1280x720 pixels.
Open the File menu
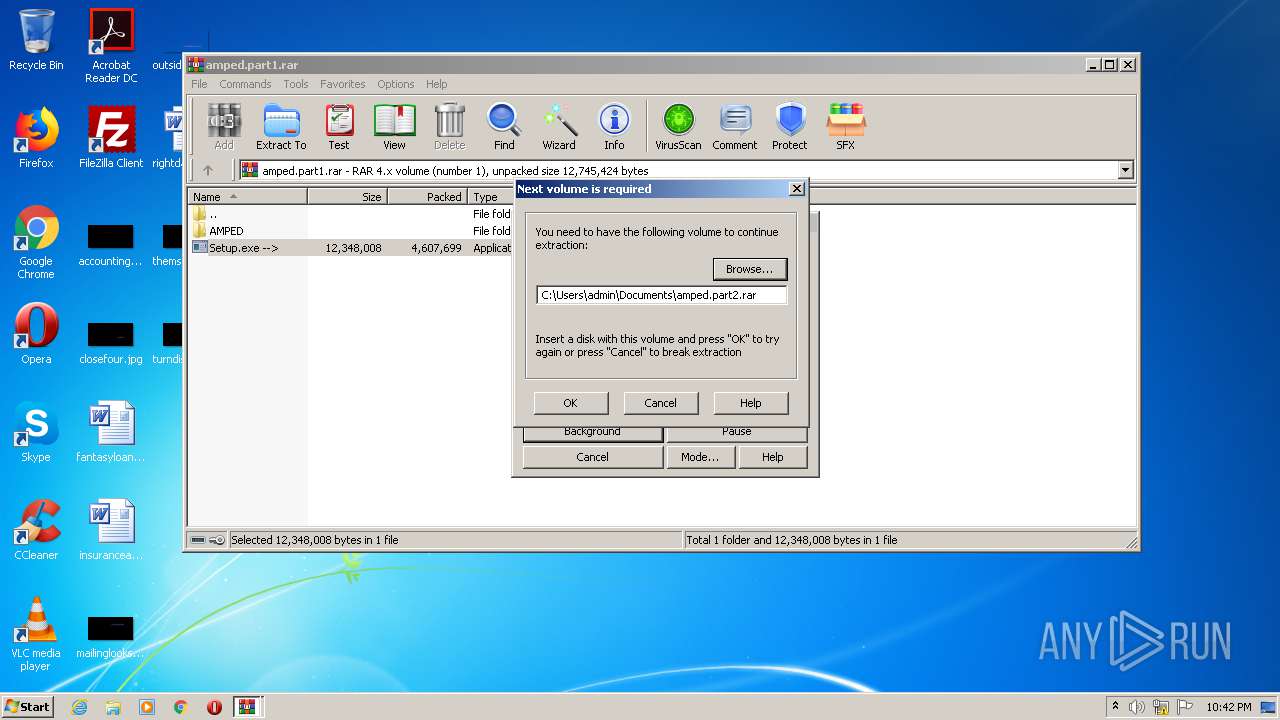point(199,84)
